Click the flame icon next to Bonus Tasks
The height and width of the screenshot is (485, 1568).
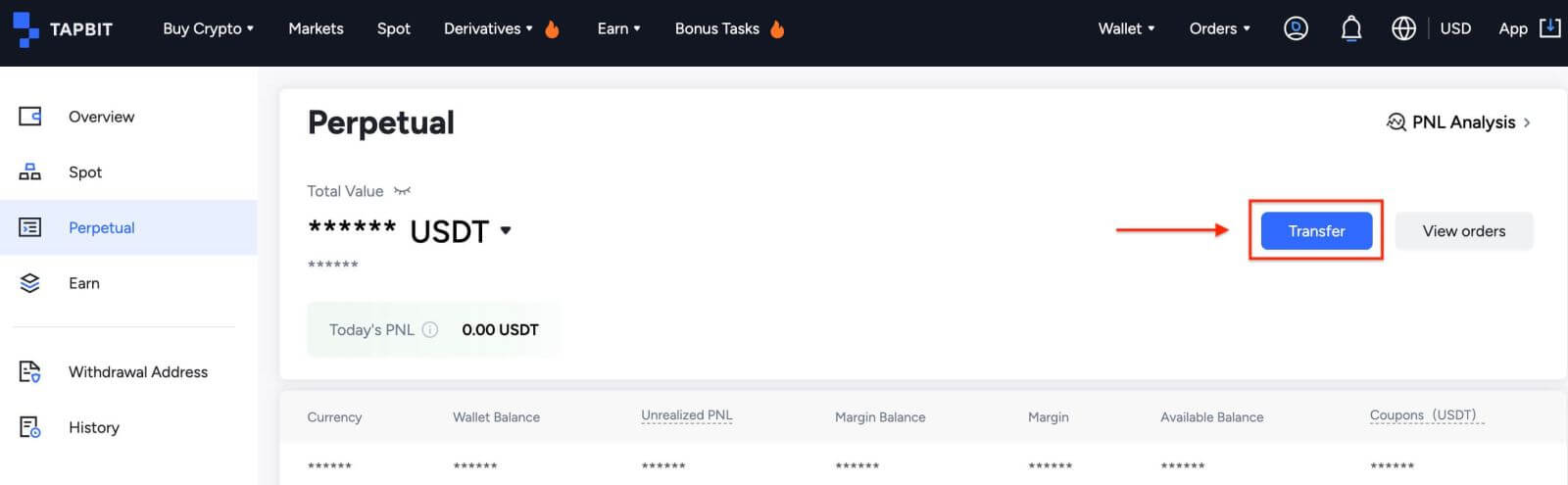pos(777,29)
